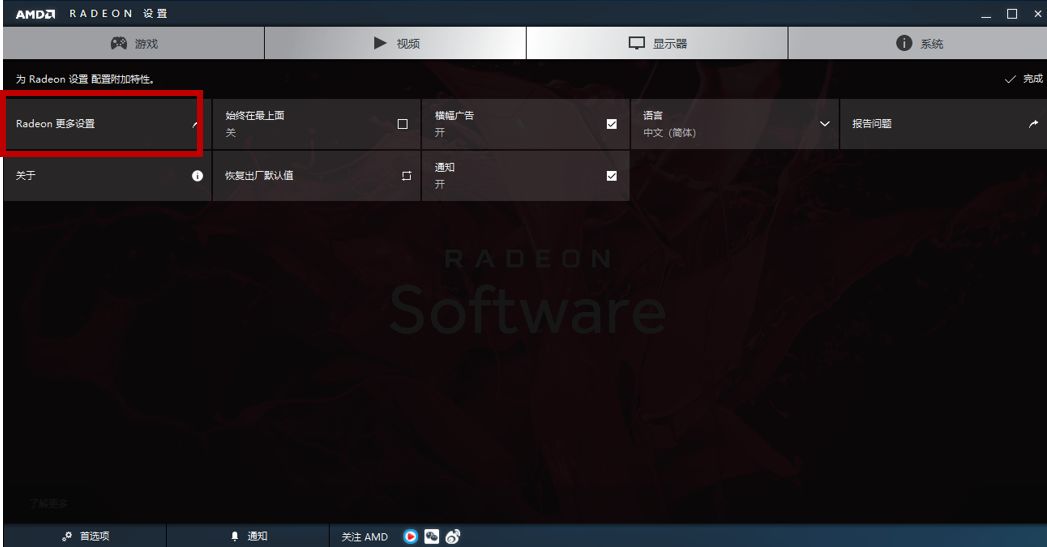Toggle the 始终在最上面 checkbox
Screen dimensions: 1047x547
[403, 124]
